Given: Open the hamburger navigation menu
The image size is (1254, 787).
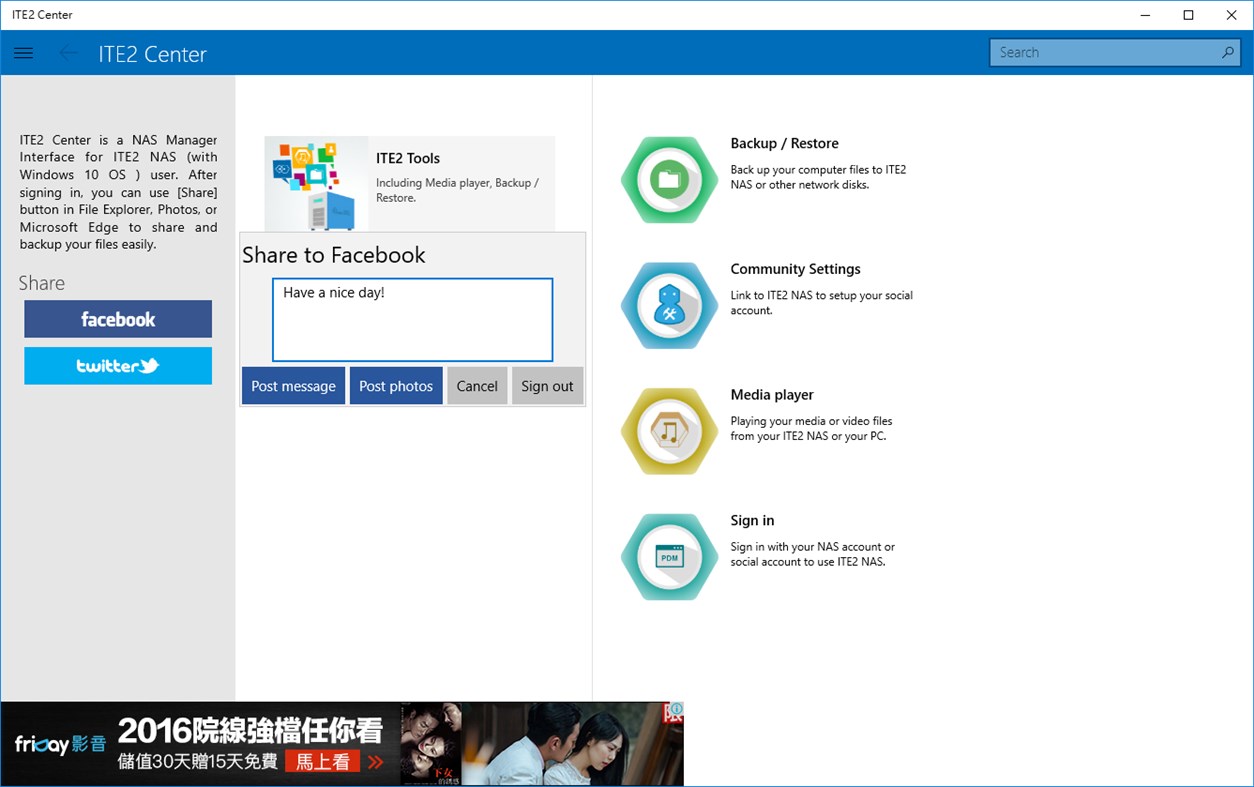Looking at the screenshot, I should (23, 53).
